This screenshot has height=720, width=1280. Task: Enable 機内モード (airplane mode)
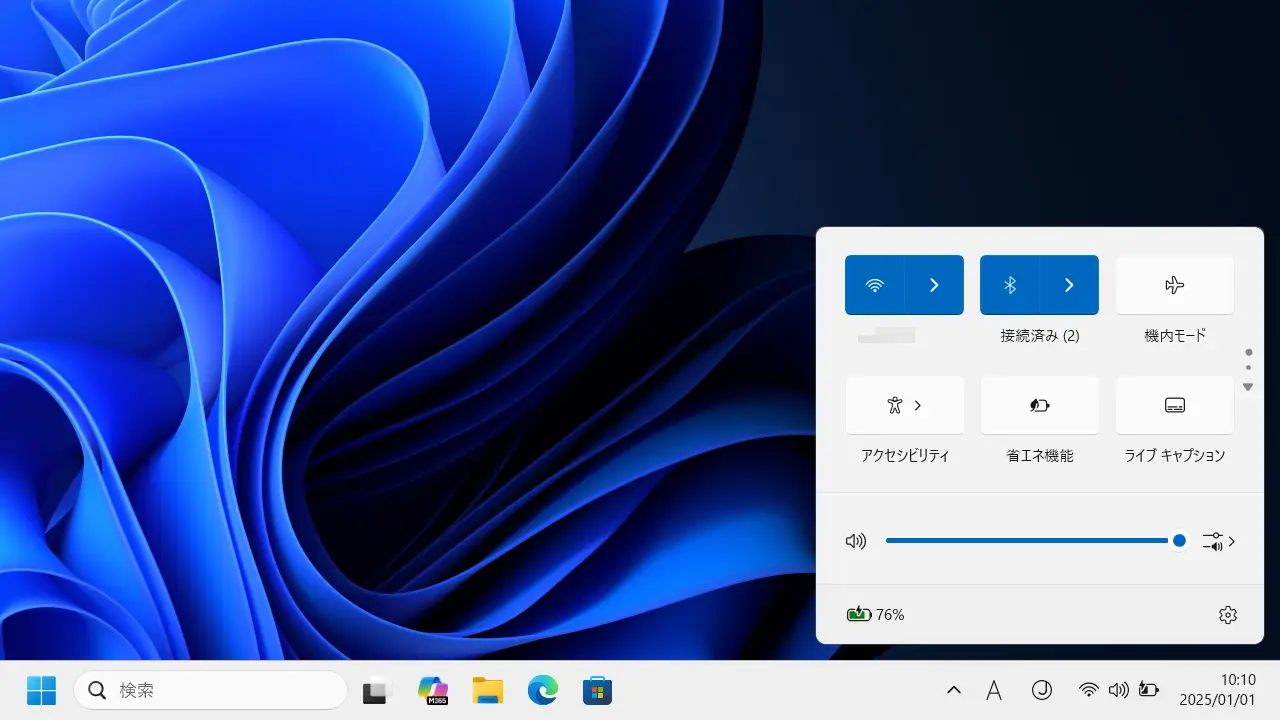[x=1173, y=285]
